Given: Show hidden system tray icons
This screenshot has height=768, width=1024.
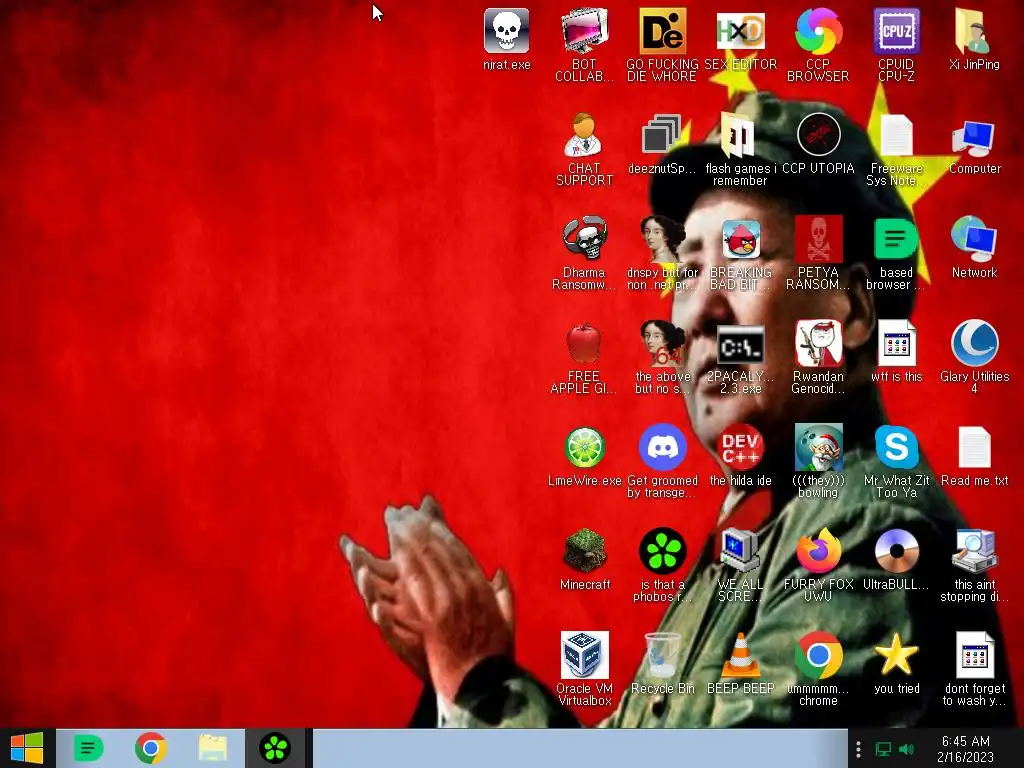Looking at the screenshot, I should click(x=858, y=748).
